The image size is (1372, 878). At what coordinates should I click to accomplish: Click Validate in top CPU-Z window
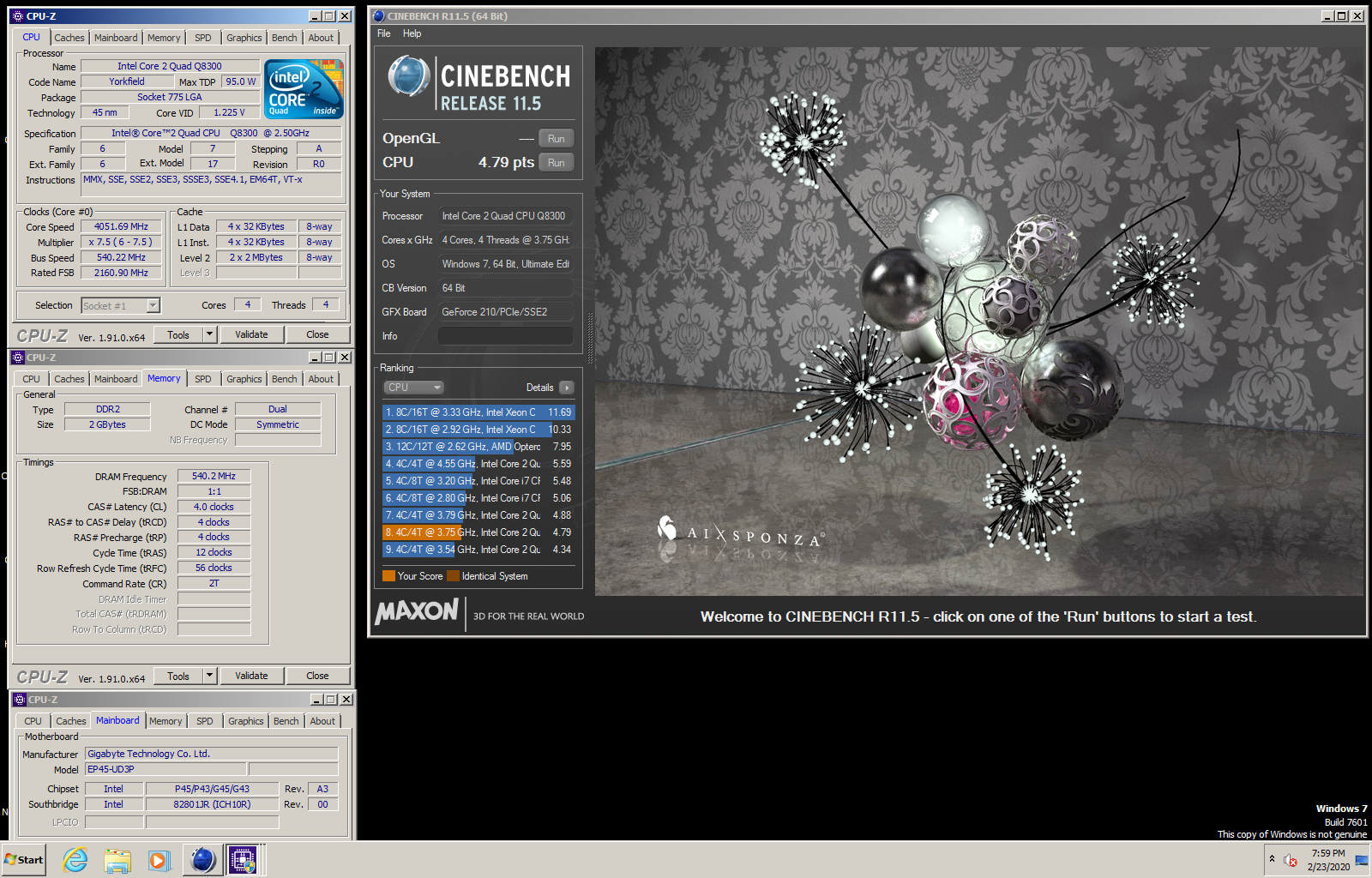point(251,334)
